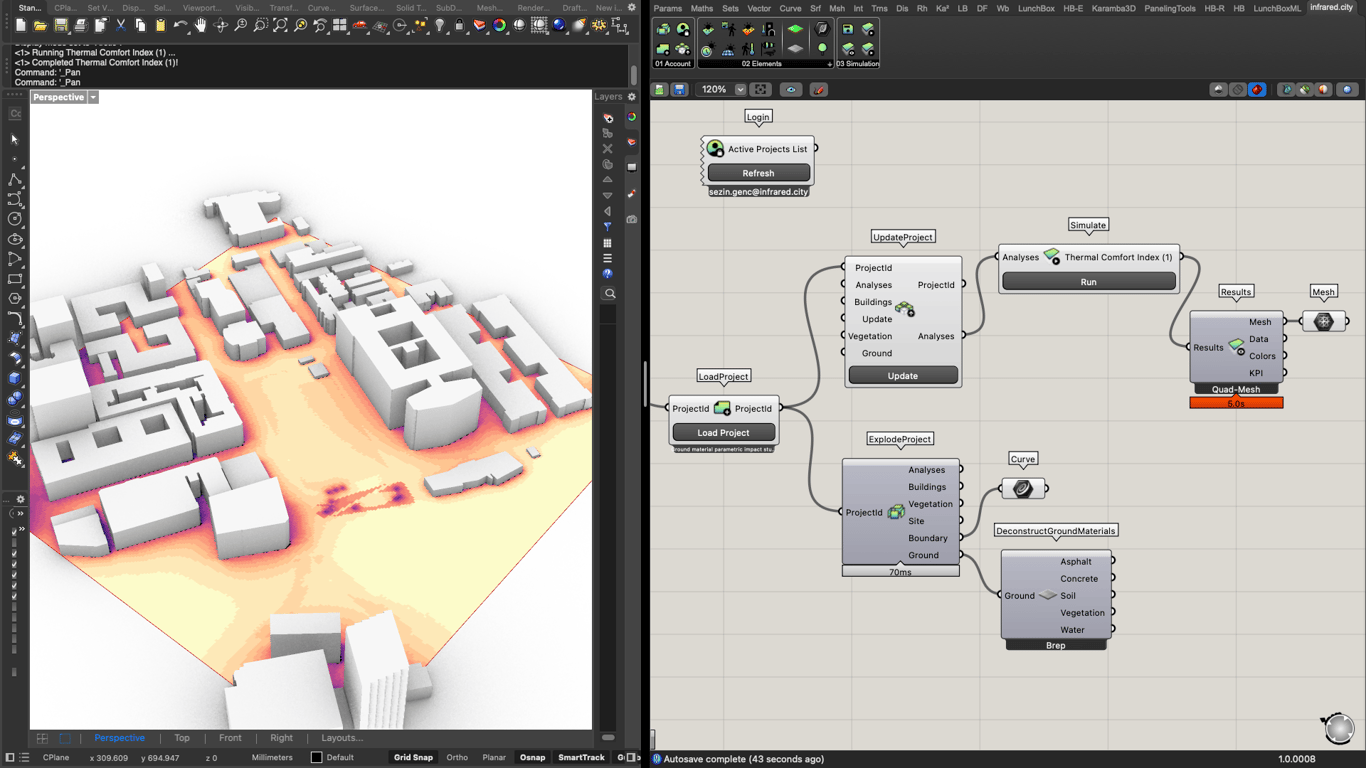Turn off Osnap in the status bar
This screenshot has height=768, width=1366.
pos(533,757)
